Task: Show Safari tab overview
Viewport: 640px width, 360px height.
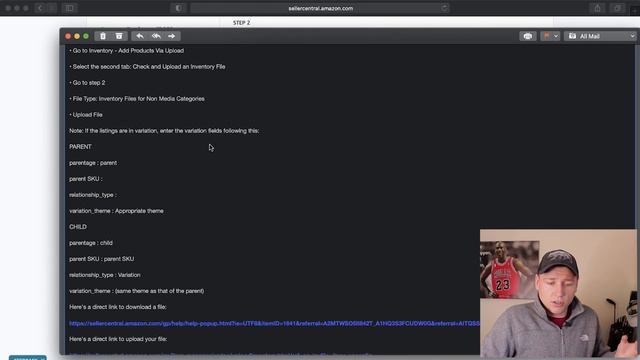Action: pos(618,8)
